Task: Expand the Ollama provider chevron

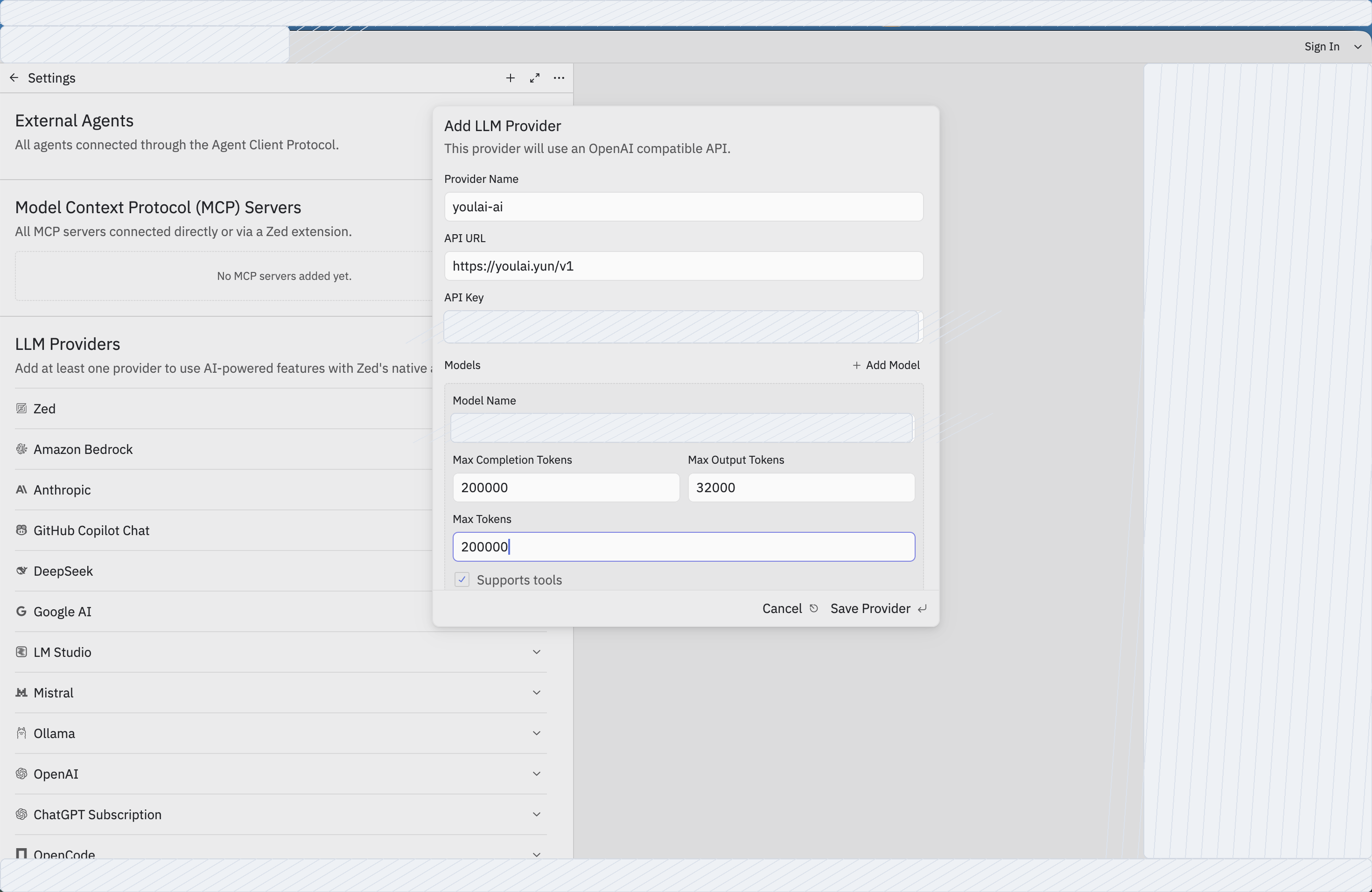Action: click(x=537, y=733)
